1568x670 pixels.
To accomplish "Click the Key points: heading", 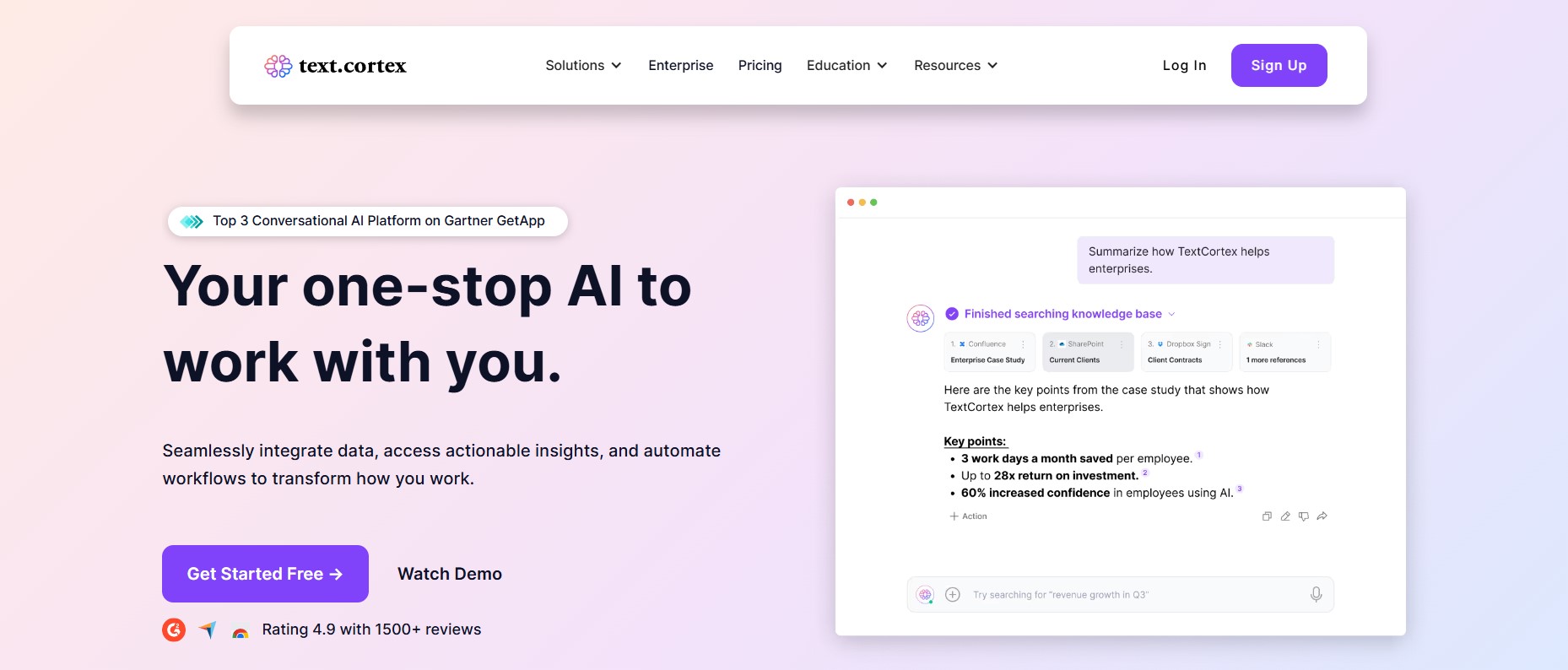I will coord(975,441).
